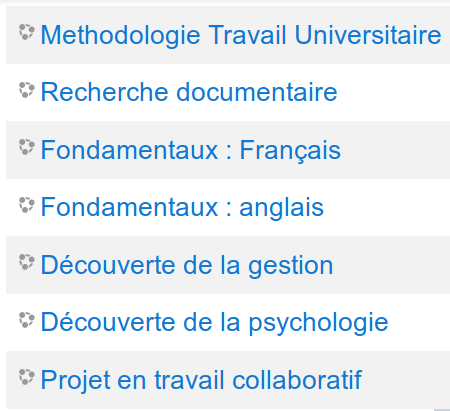Click the word documentaire in the course list
Screen dimensions: 450x411
click(x=257, y=92)
